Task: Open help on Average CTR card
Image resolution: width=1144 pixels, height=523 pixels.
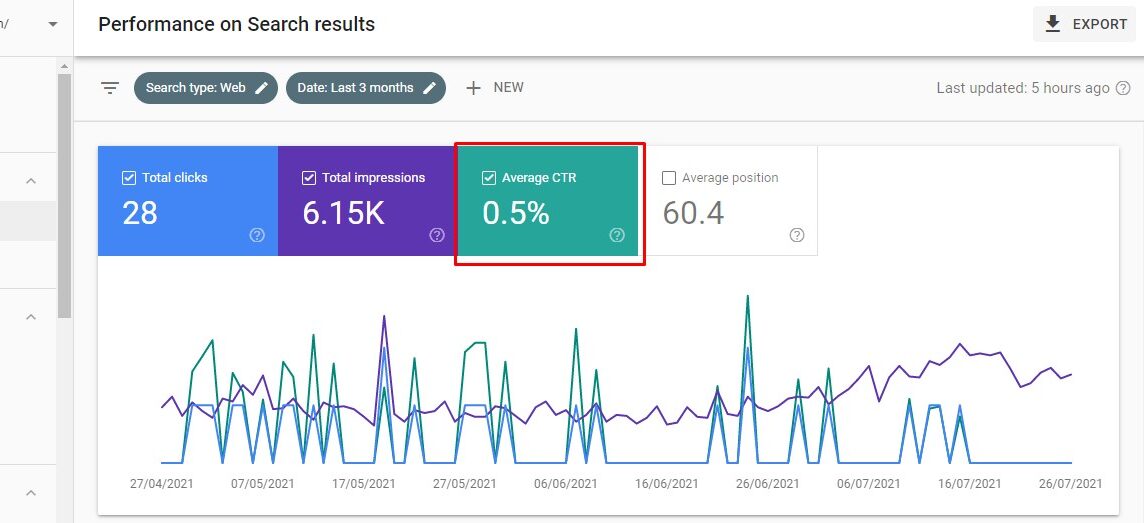Action: (617, 235)
